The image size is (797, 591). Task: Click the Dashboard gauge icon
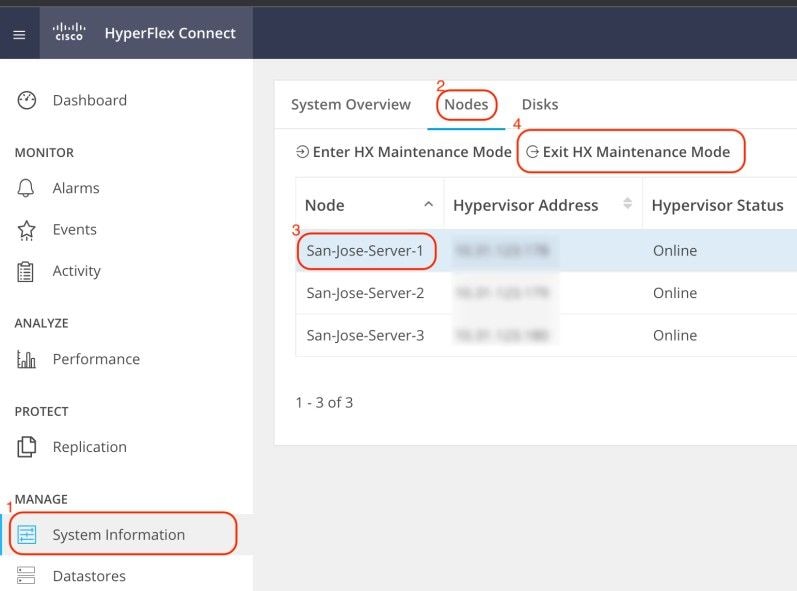(x=26, y=100)
